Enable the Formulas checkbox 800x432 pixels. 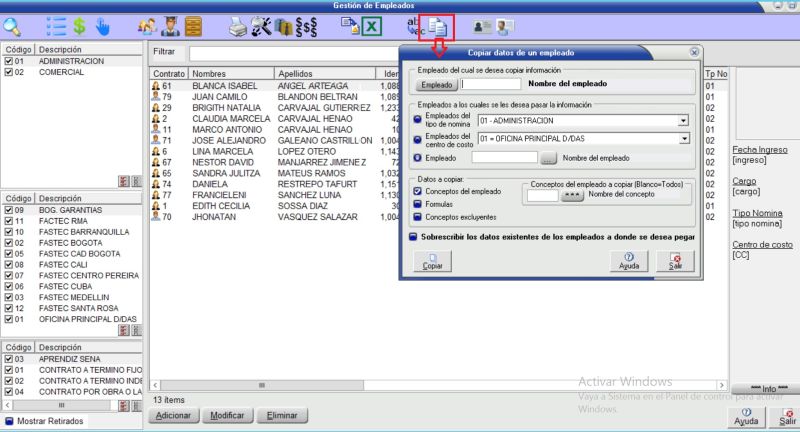(x=417, y=203)
